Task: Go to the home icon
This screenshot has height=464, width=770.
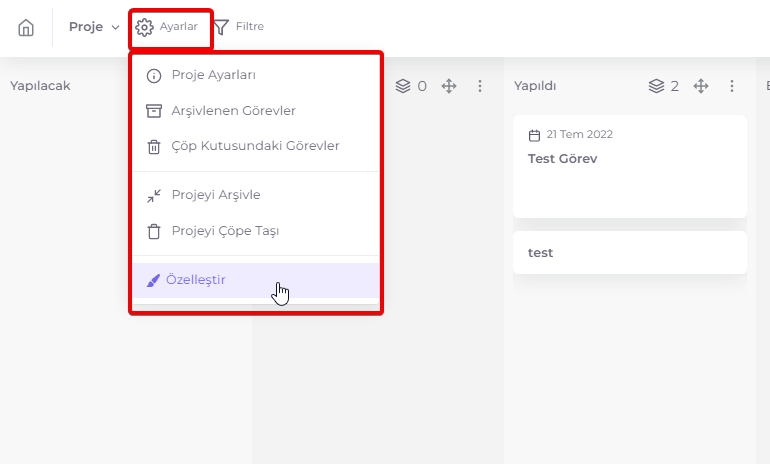Action: (x=26, y=27)
